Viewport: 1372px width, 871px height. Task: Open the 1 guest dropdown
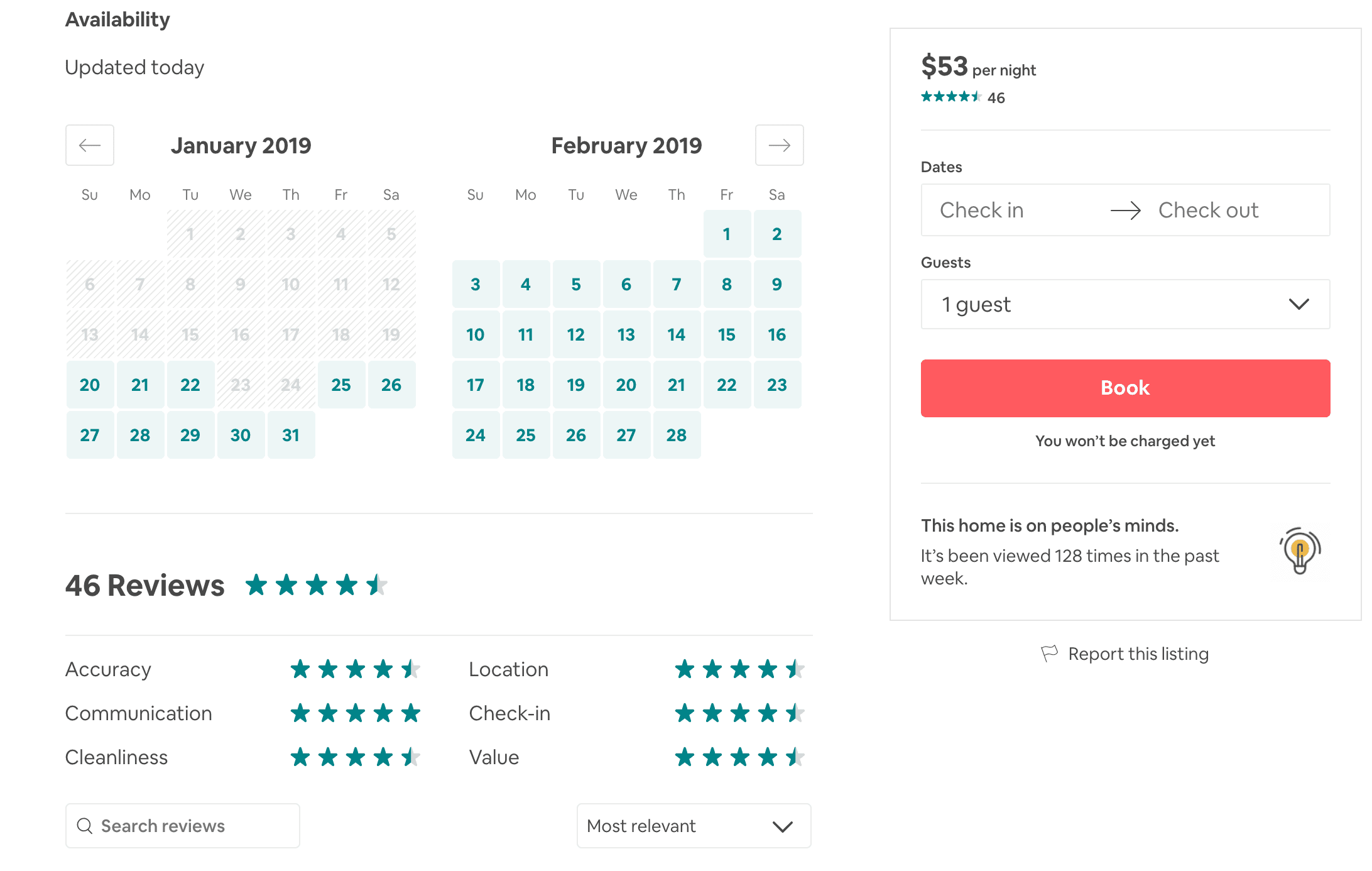pos(1125,304)
